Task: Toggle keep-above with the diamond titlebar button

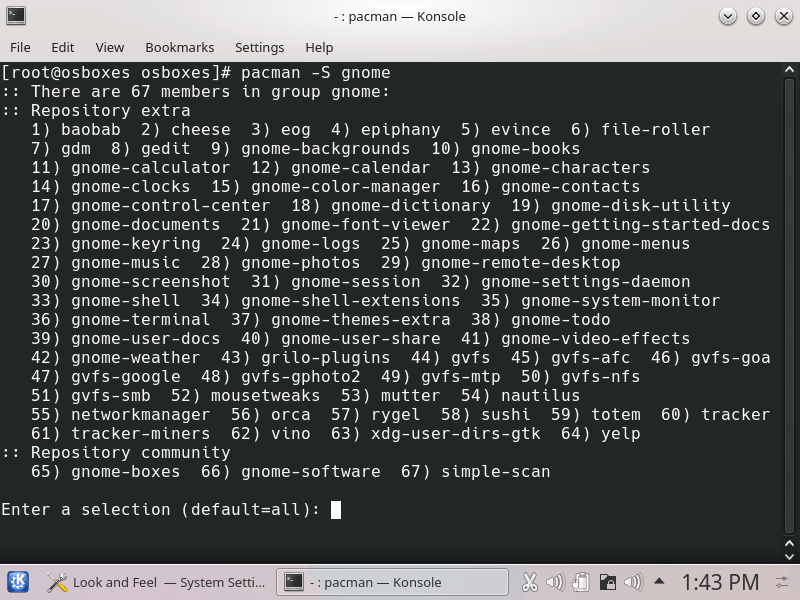Action: tap(755, 16)
